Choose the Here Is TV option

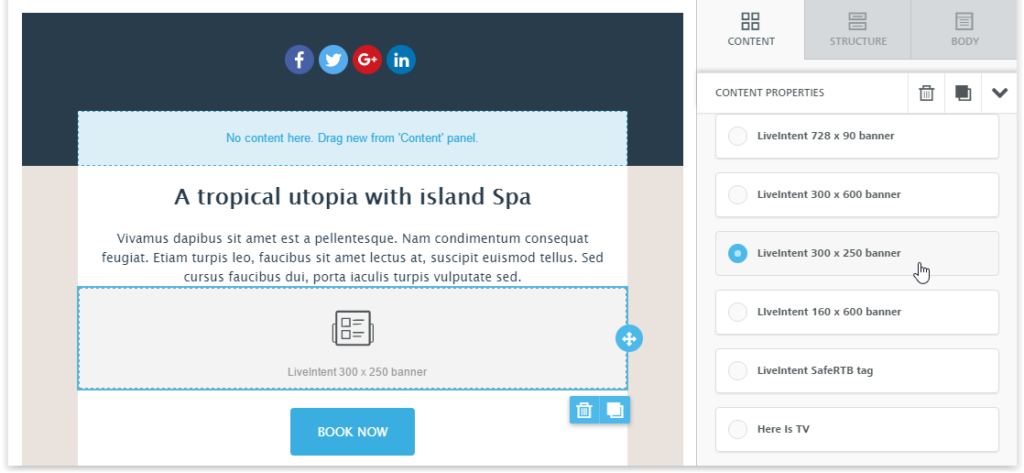pyautogui.click(x=738, y=430)
